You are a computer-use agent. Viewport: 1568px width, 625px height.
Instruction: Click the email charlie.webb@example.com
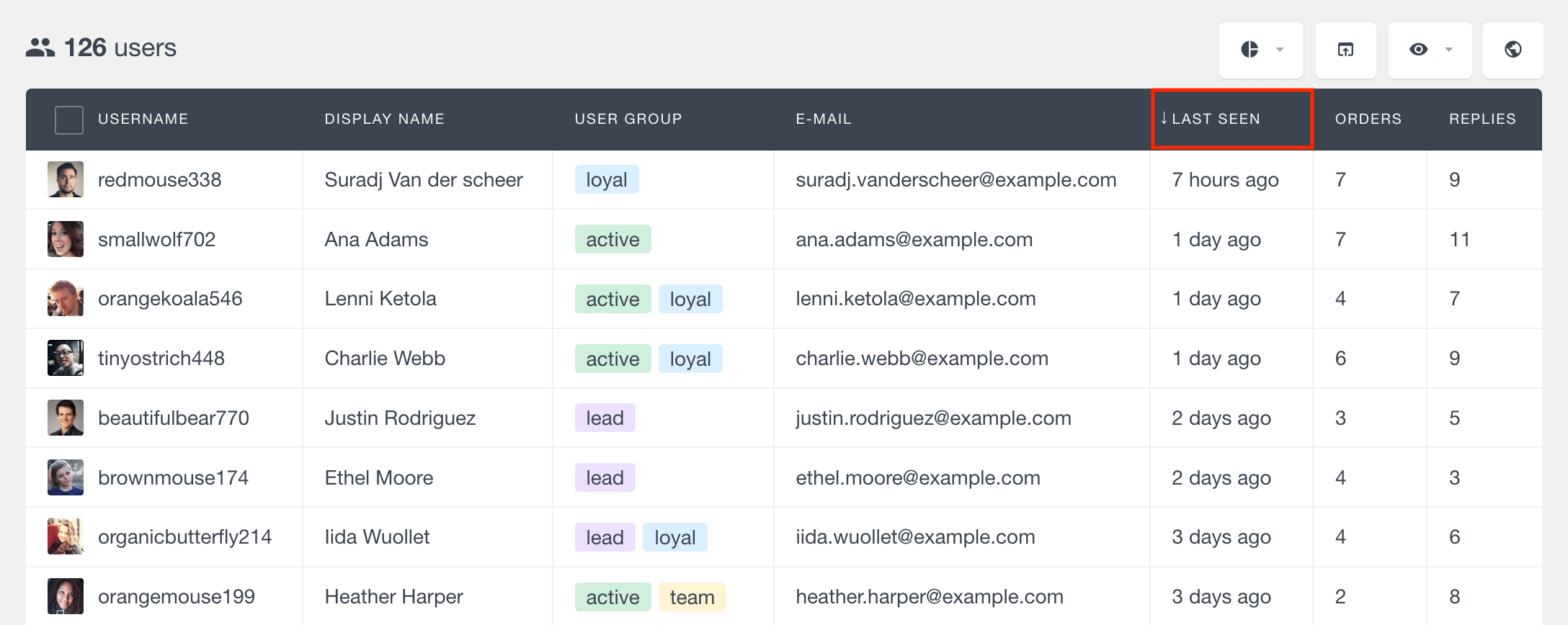(922, 359)
